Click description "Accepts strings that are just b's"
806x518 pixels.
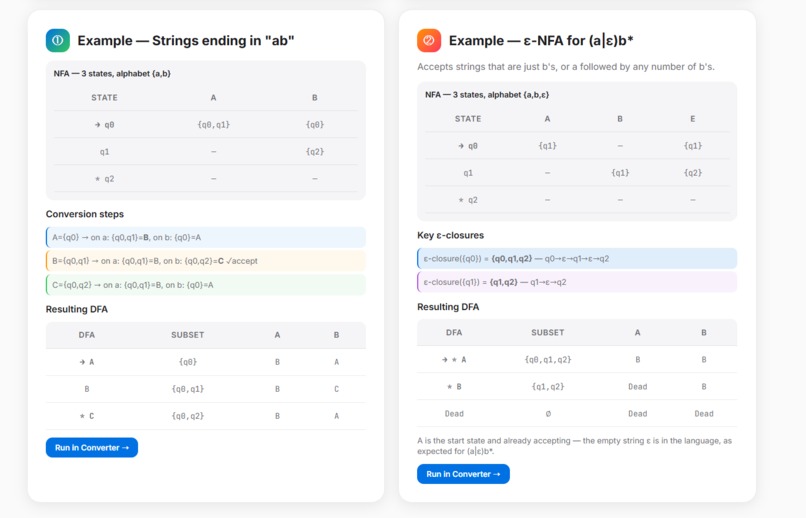[x=565, y=67]
